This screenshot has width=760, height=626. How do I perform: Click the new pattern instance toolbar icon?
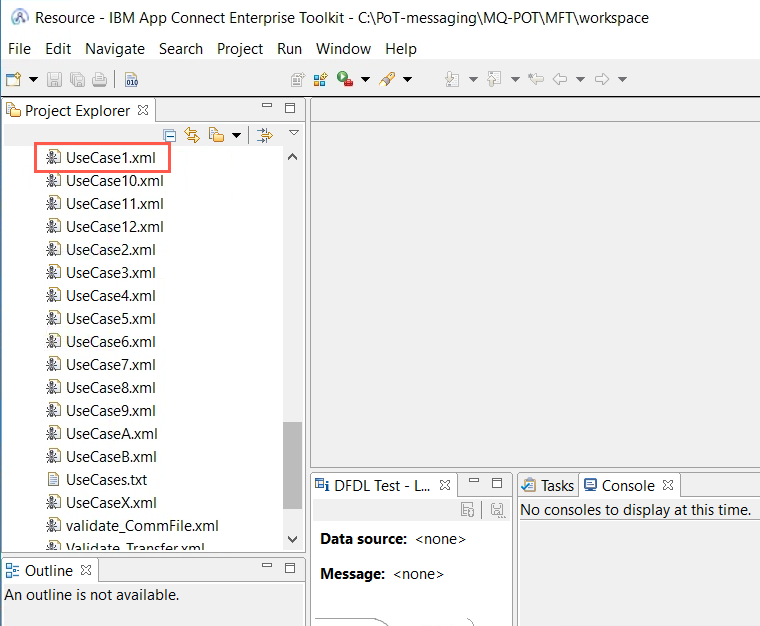click(320, 79)
